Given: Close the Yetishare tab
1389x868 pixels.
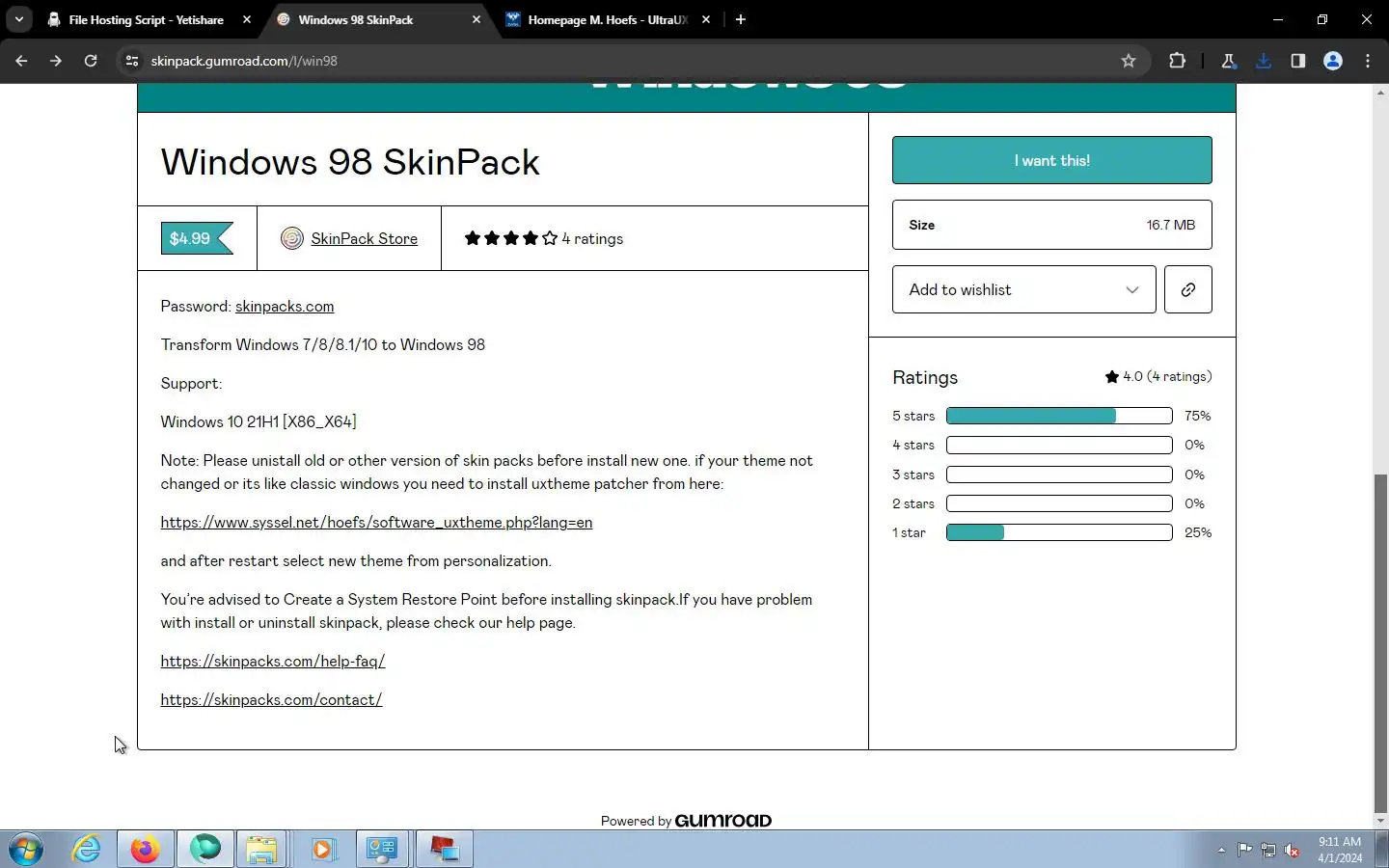Looking at the screenshot, I should 247,19.
